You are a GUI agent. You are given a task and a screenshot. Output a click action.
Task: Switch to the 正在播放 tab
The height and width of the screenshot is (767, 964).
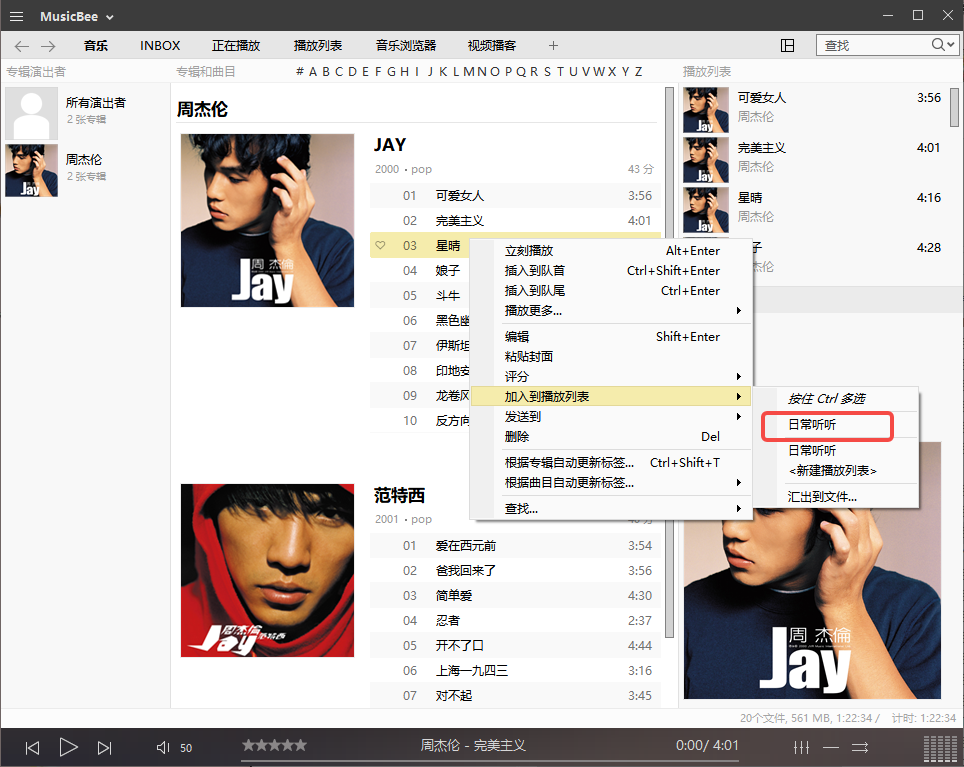pos(236,45)
